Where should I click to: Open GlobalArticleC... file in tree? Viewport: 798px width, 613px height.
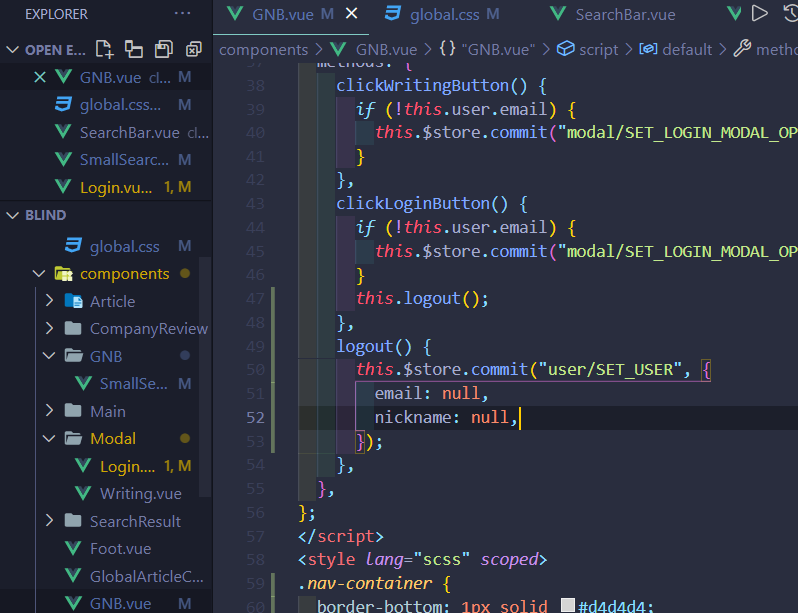click(106, 576)
